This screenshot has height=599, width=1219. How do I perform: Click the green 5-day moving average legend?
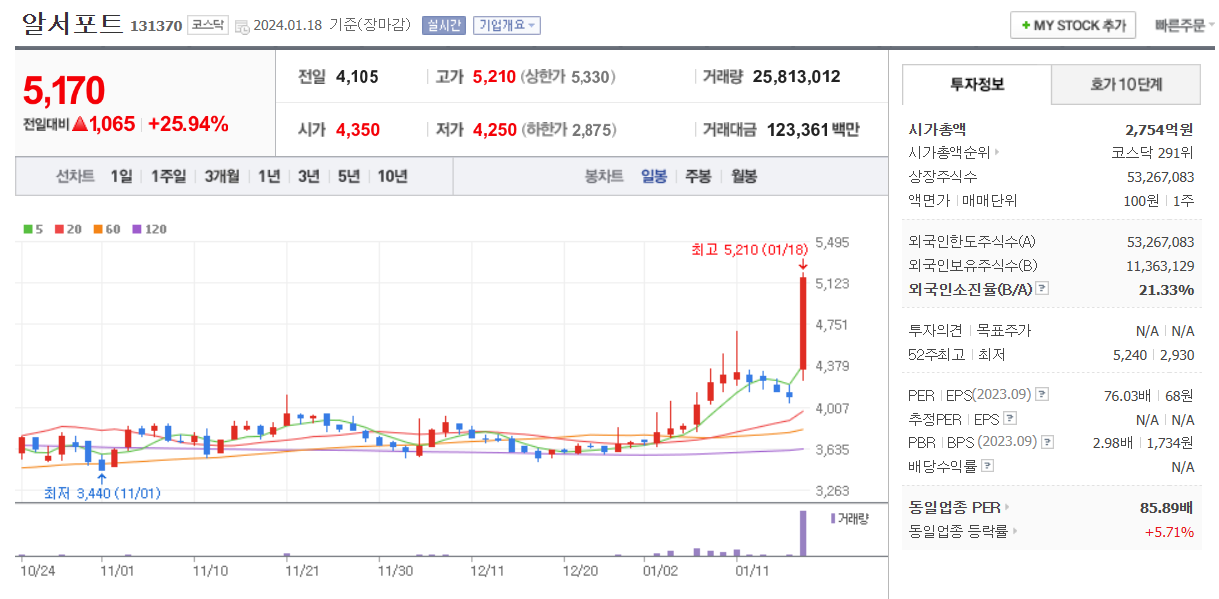coord(33,229)
